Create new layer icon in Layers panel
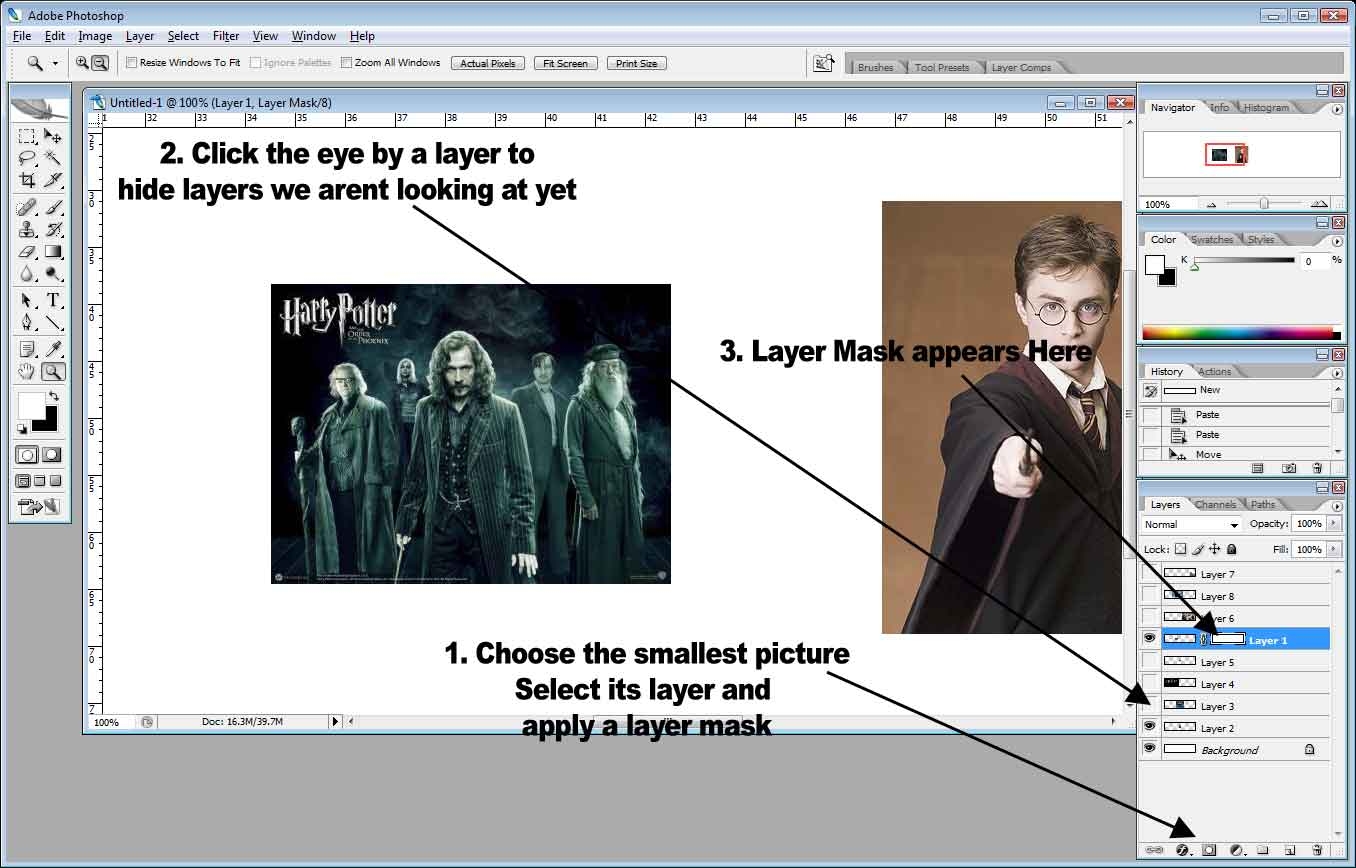The width and height of the screenshot is (1356, 868). [x=1290, y=851]
